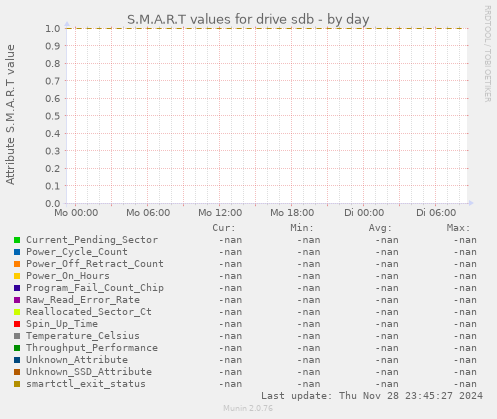Screen dimensions: 497x419
Task: Select the Throughput_Performance legend label
Action: pyautogui.click(x=92, y=348)
